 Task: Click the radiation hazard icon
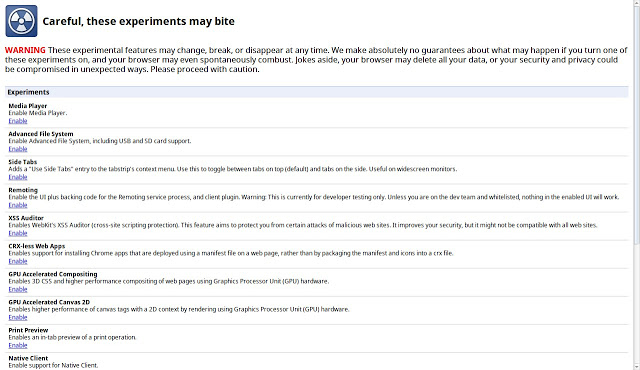coord(21,21)
